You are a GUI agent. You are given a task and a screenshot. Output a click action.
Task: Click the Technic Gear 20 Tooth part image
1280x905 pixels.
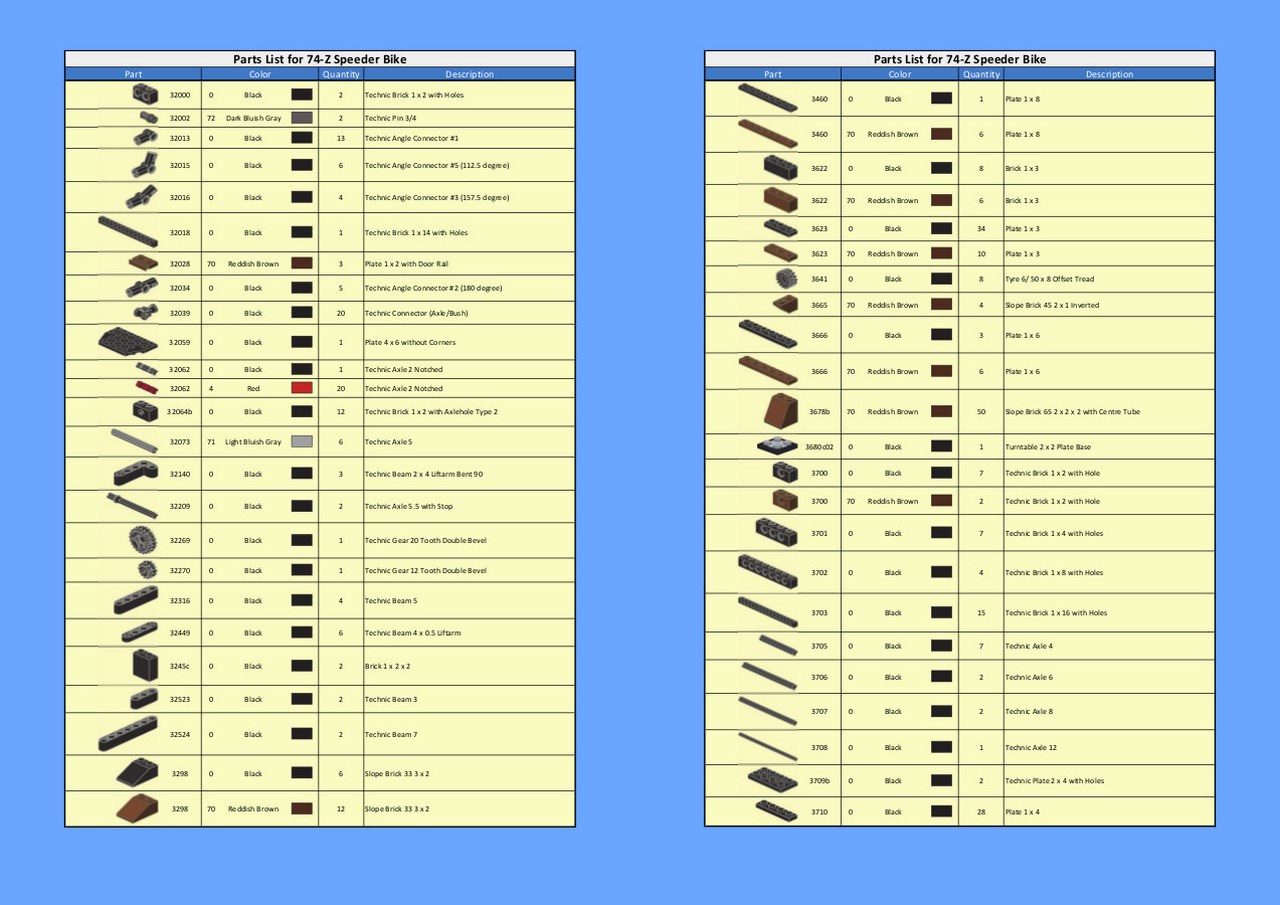pyautogui.click(x=143, y=540)
